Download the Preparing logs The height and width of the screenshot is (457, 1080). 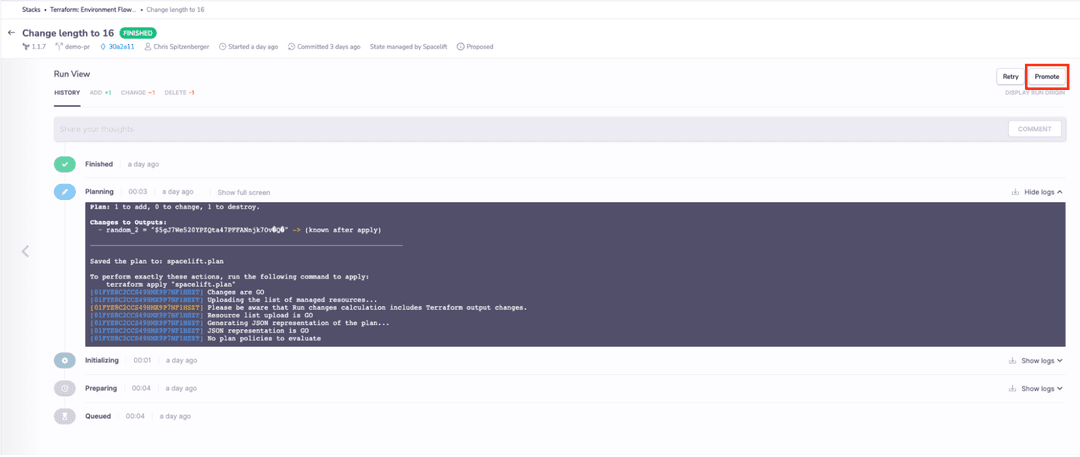point(1012,389)
